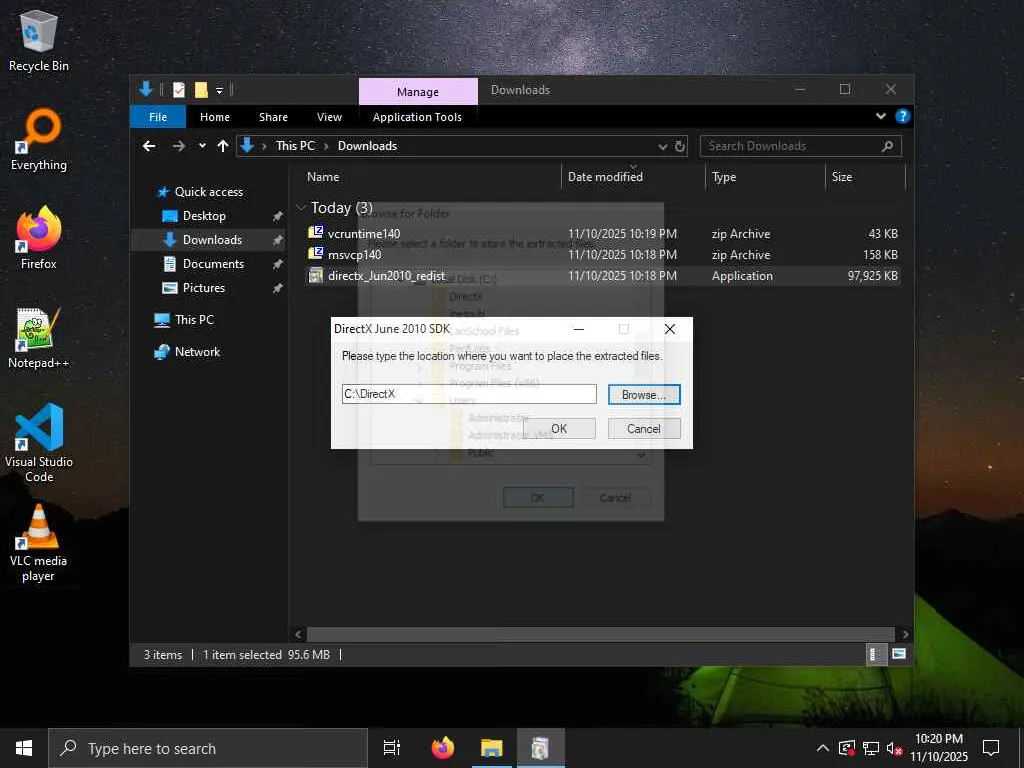This screenshot has width=1024, height=768.
Task: Open the File menu in Explorer
Action: click(158, 117)
